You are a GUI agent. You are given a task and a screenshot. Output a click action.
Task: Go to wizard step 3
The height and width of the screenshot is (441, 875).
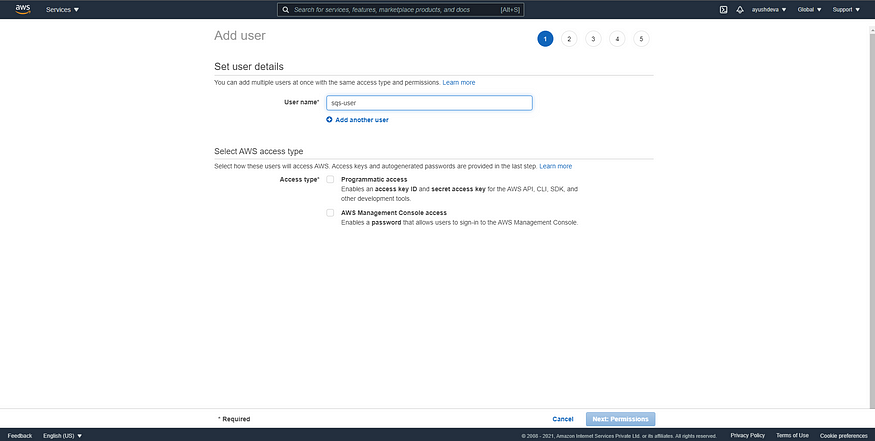coord(593,39)
